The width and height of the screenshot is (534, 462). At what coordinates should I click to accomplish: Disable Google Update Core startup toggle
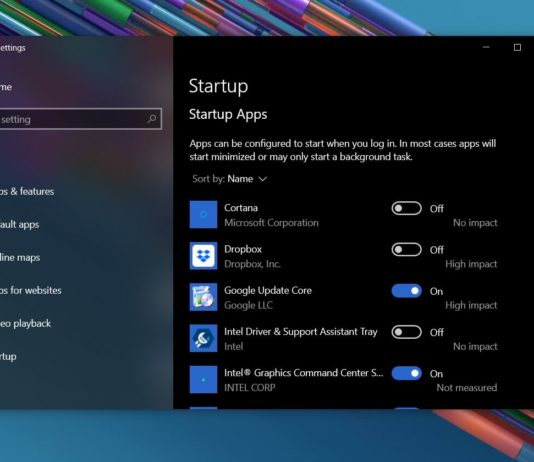406,291
